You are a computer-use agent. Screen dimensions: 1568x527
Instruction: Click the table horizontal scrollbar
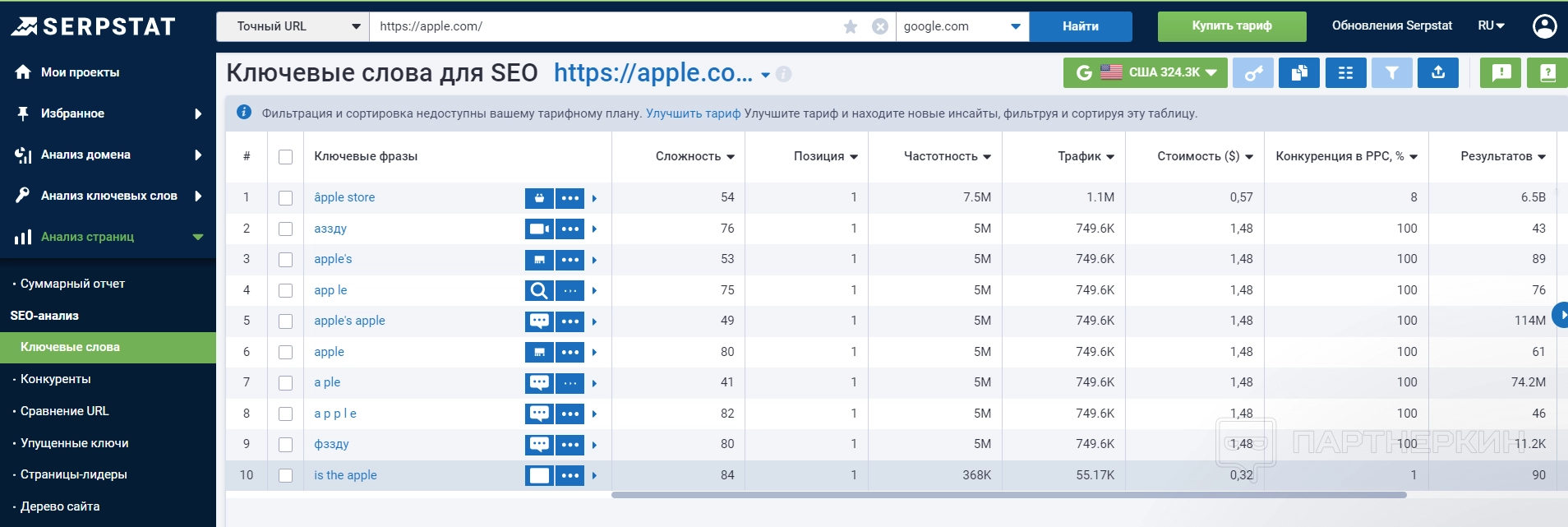click(1009, 495)
